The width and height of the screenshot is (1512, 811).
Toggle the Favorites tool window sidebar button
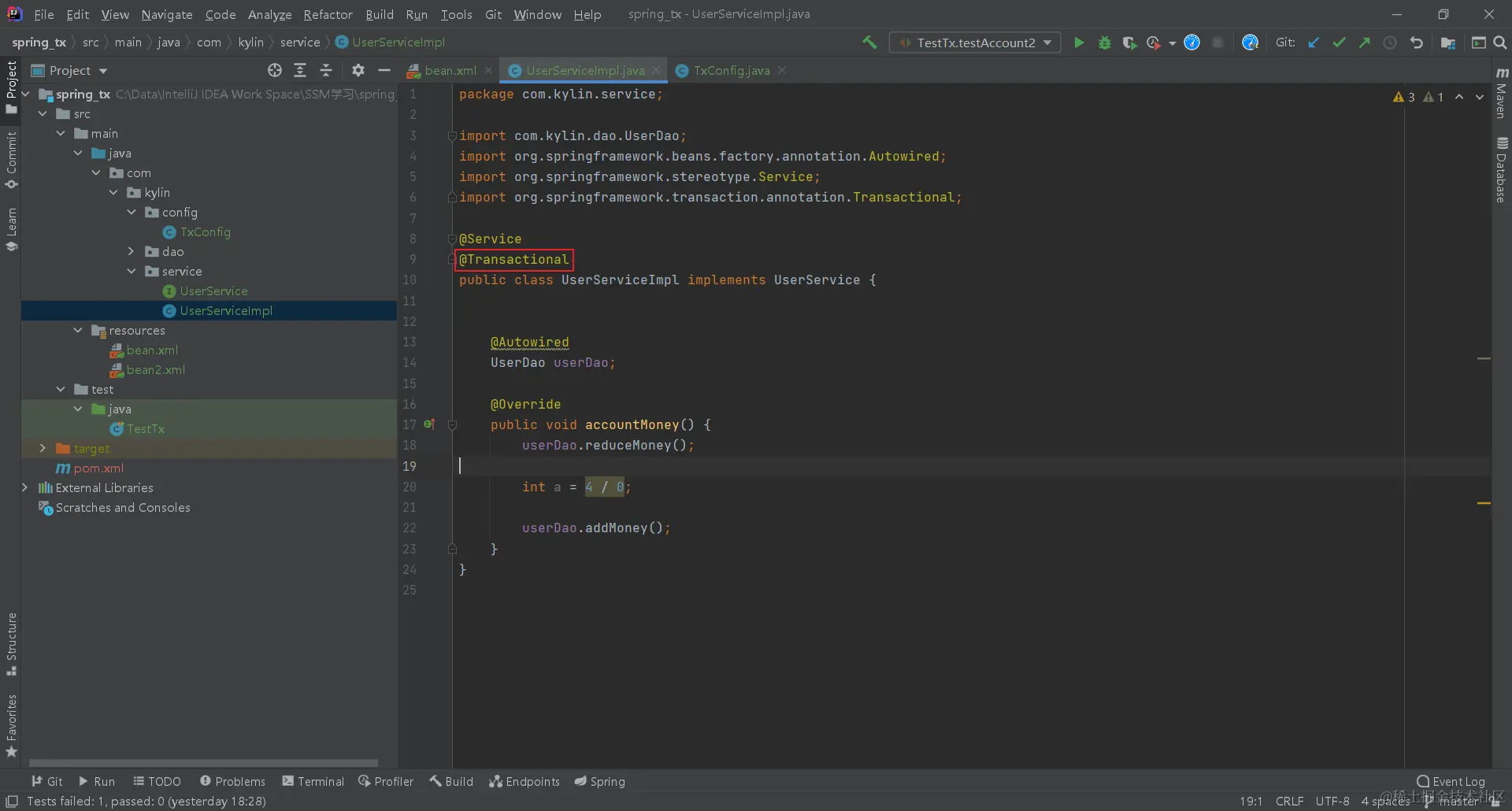click(x=11, y=726)
